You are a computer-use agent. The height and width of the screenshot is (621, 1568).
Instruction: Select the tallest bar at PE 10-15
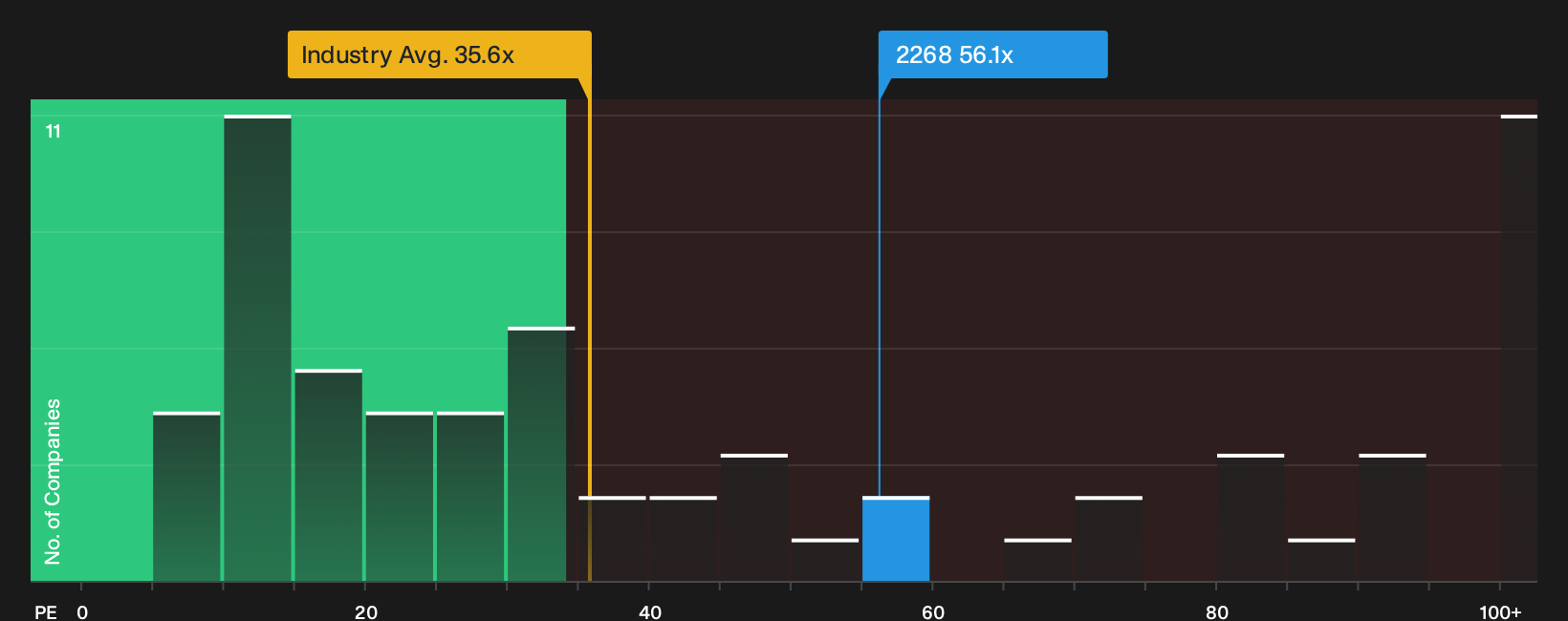click(258, 348)
